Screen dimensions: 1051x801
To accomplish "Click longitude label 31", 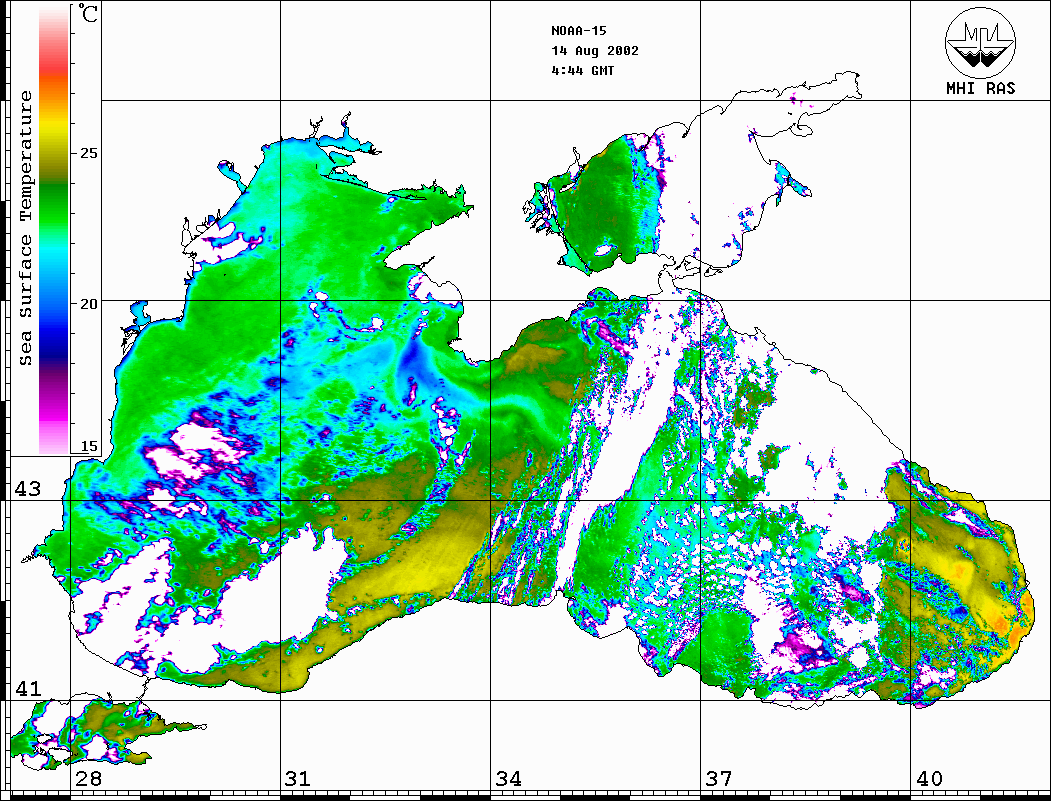I will (298, 779).
